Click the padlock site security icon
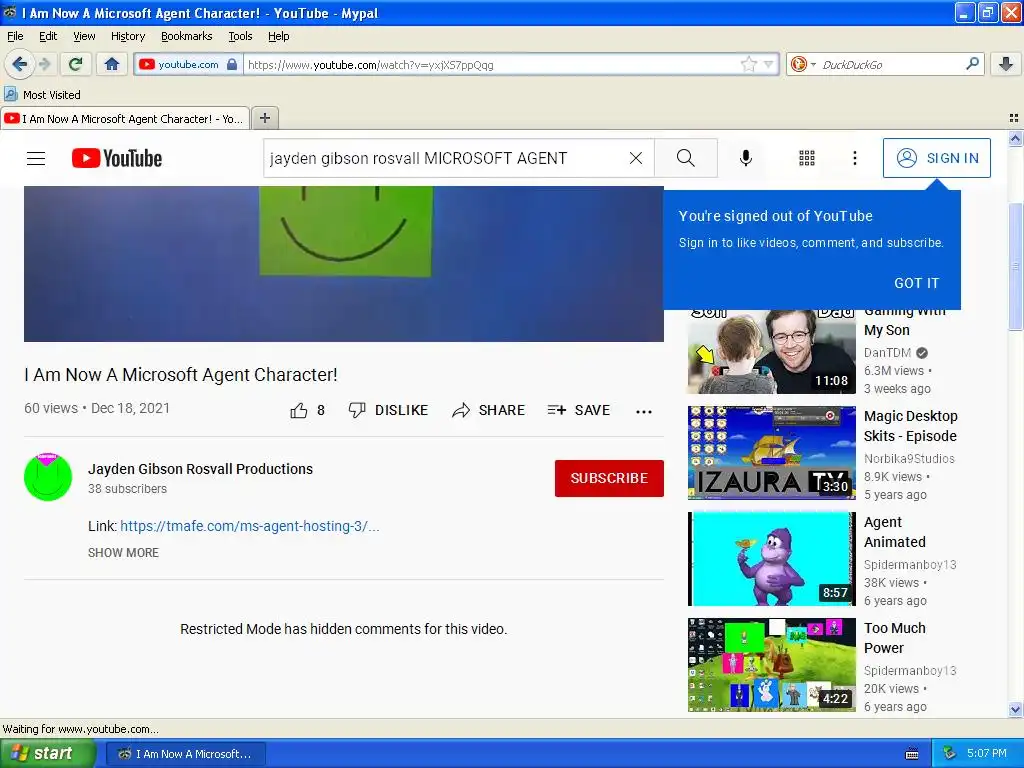Viewport: 1024px width, 768px height. click(232, 64)
